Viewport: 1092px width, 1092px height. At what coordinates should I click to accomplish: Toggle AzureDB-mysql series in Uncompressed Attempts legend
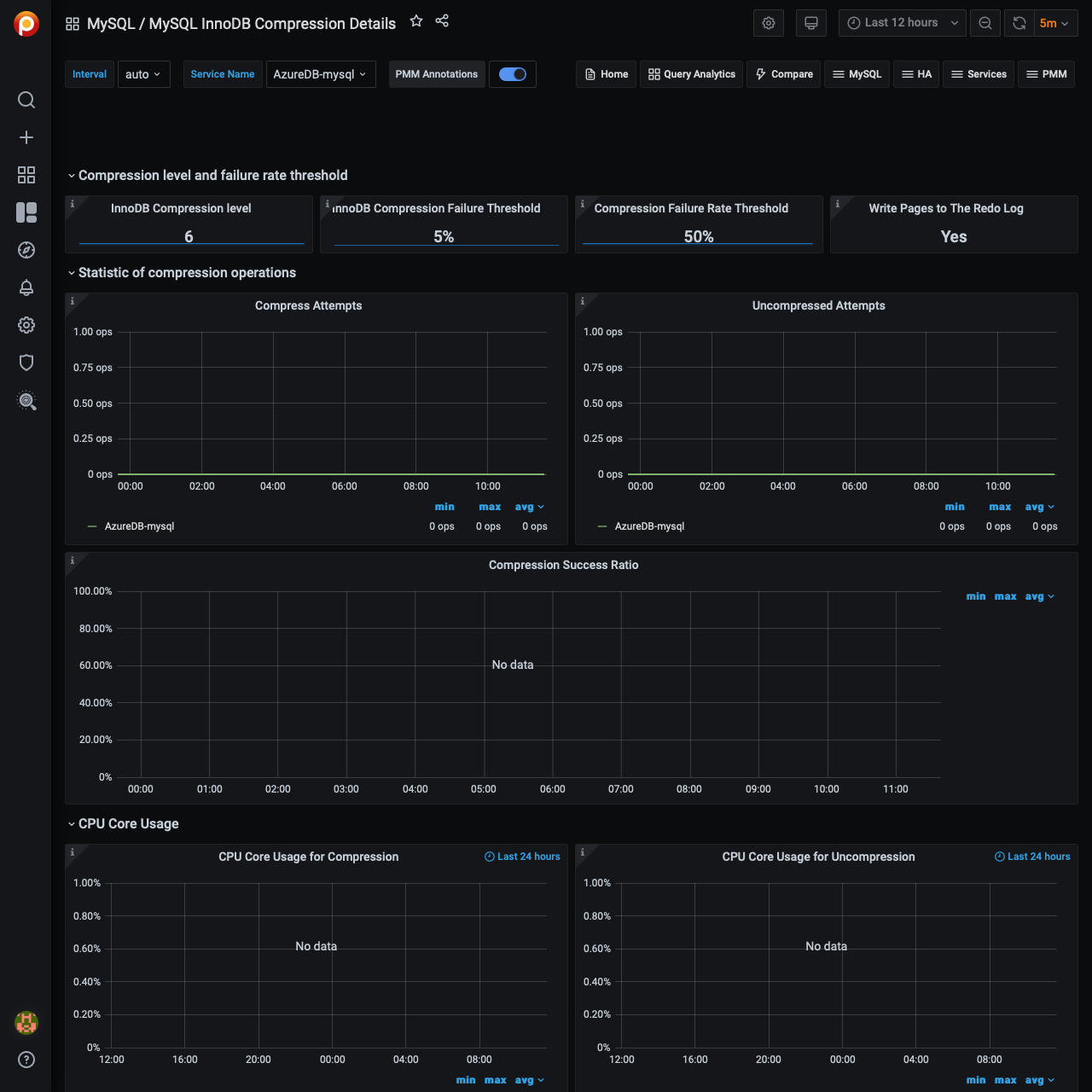(649, 526)
